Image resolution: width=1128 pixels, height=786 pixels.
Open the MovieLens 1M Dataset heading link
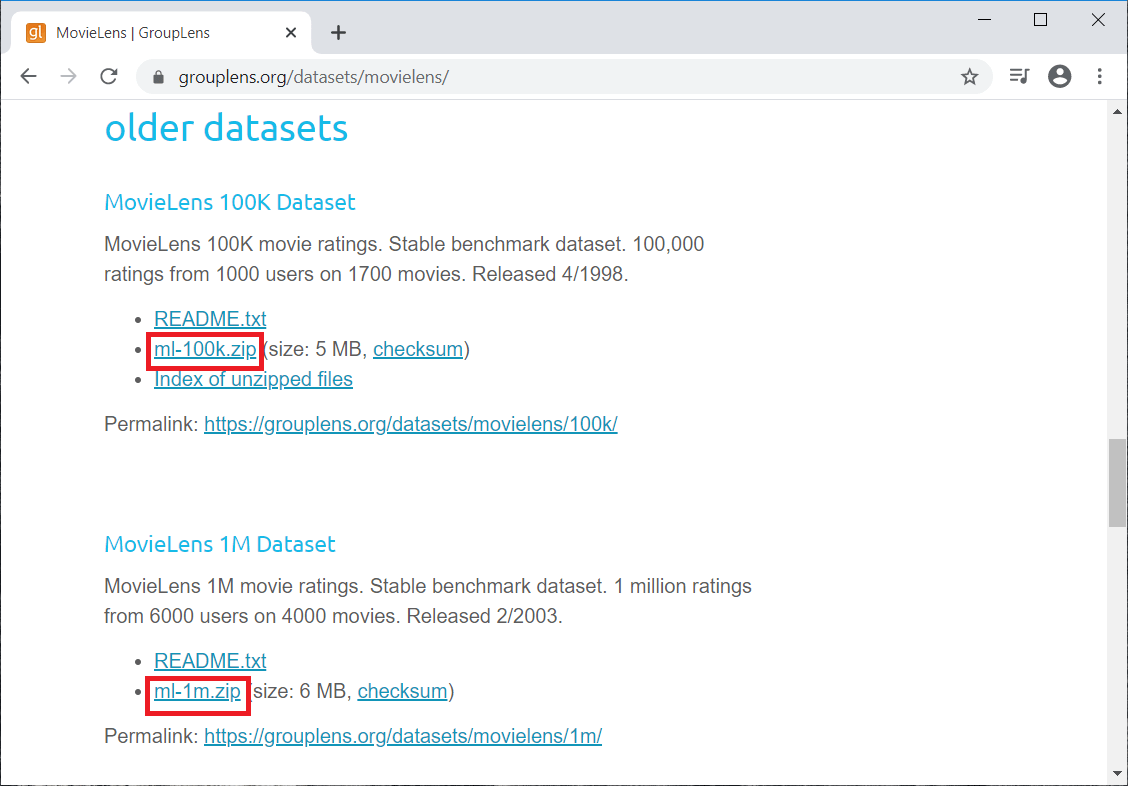[x=220, y=545]
